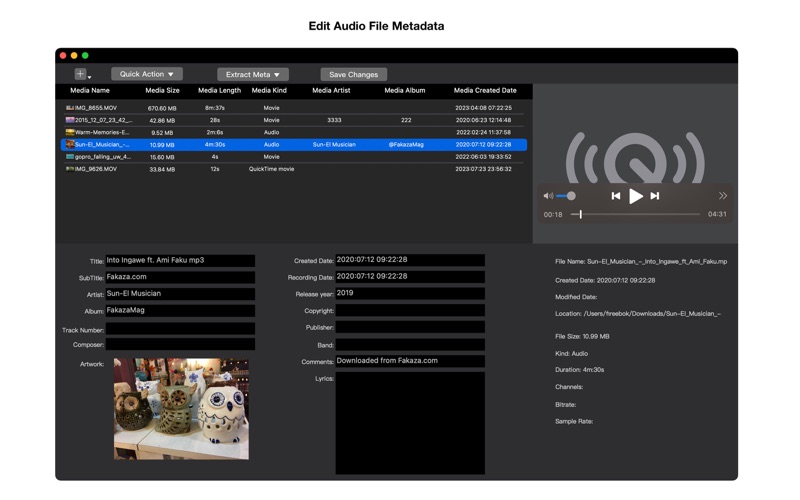Click the Save Changes button

click(354, 74)
